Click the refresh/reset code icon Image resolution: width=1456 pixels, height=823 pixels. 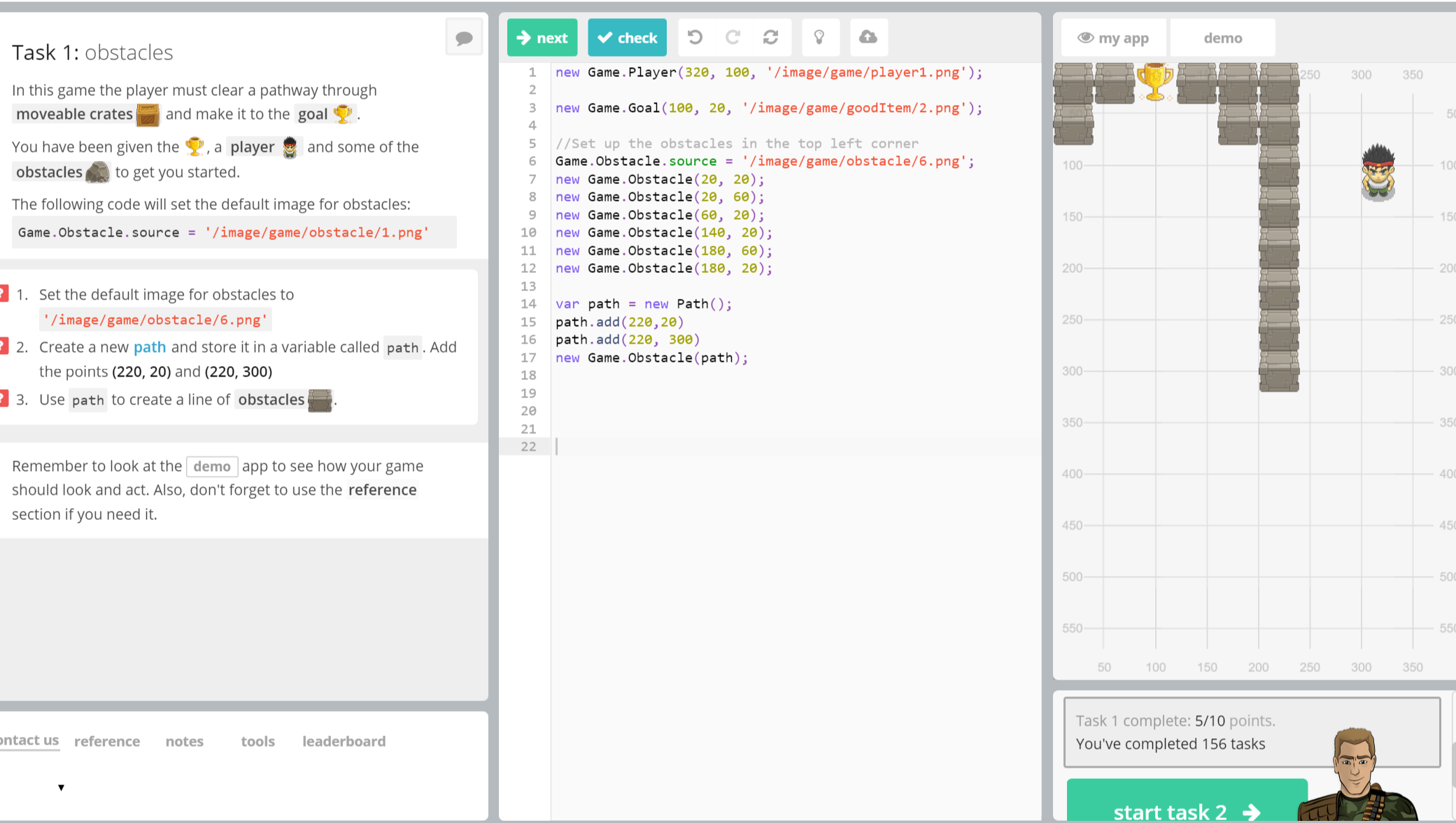click(x=770, y=37)
